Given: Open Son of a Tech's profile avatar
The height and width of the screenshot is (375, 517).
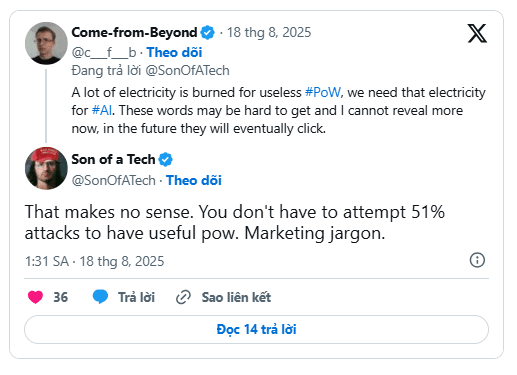Looking at the screenshot, I should (46, 168).
